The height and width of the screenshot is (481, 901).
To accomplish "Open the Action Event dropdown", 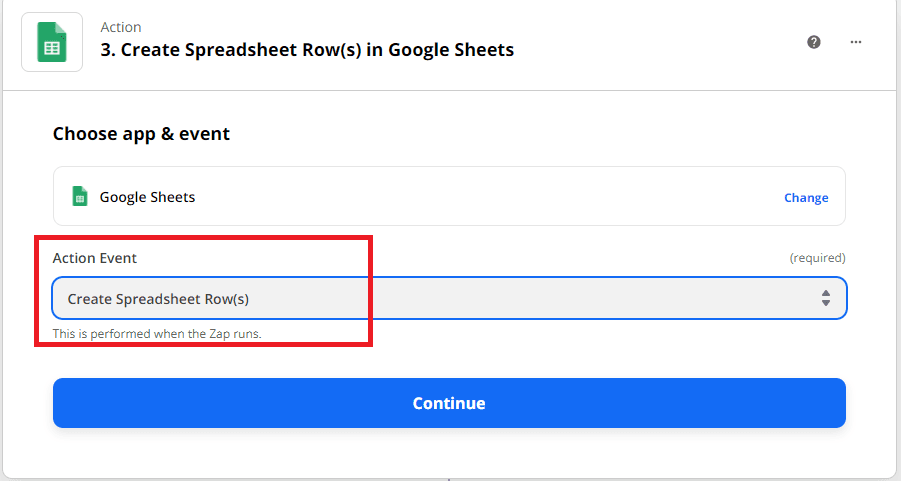I will click(x=449, y=298).
